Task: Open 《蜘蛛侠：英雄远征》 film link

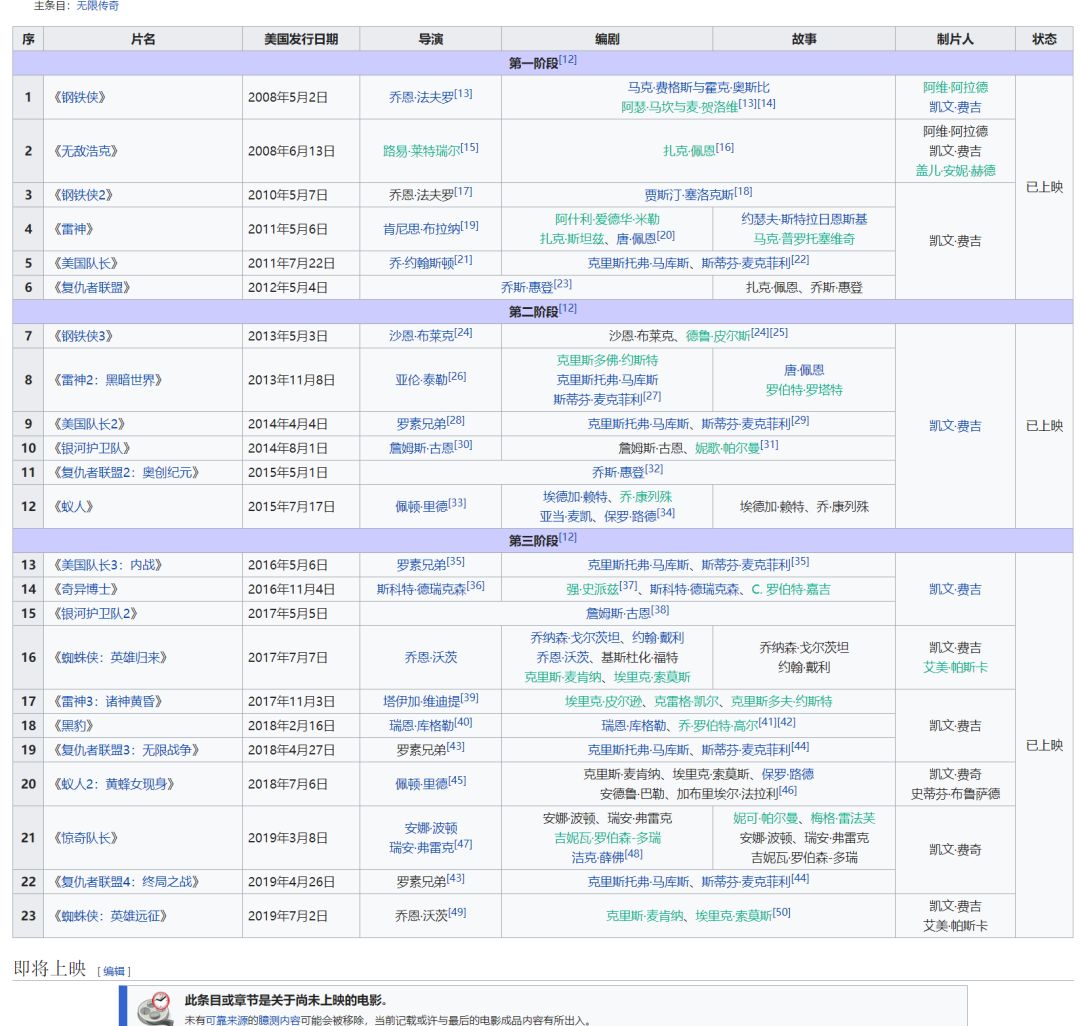Action: click(110, 916)
